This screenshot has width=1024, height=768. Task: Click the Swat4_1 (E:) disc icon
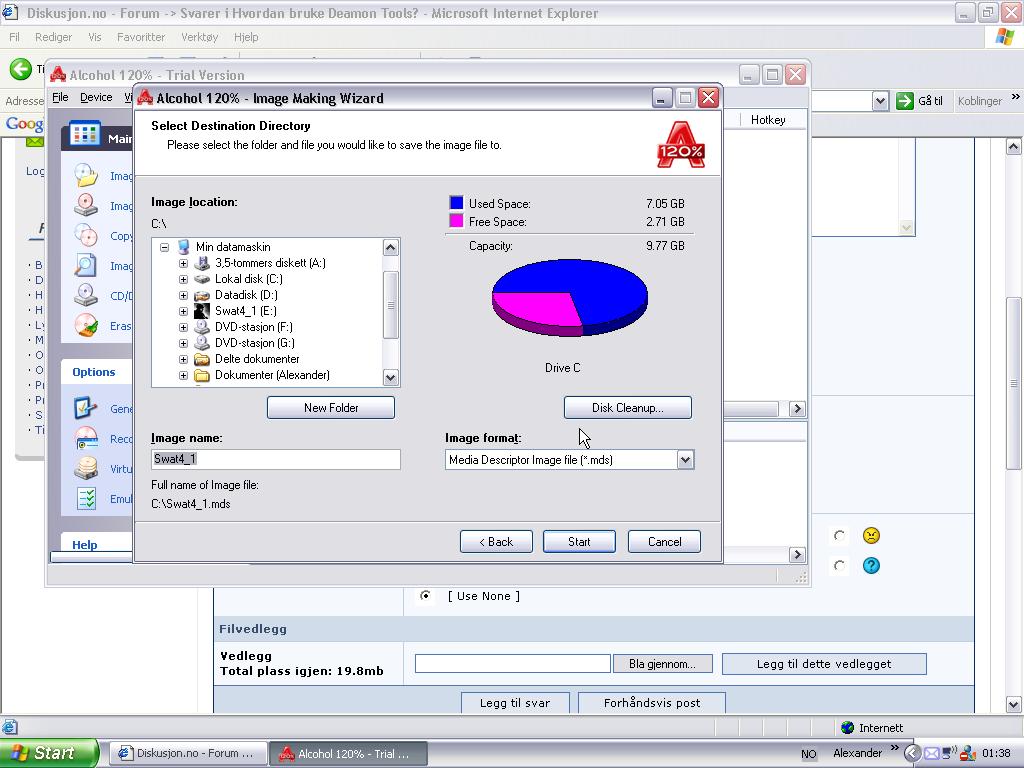click(202, 311)
